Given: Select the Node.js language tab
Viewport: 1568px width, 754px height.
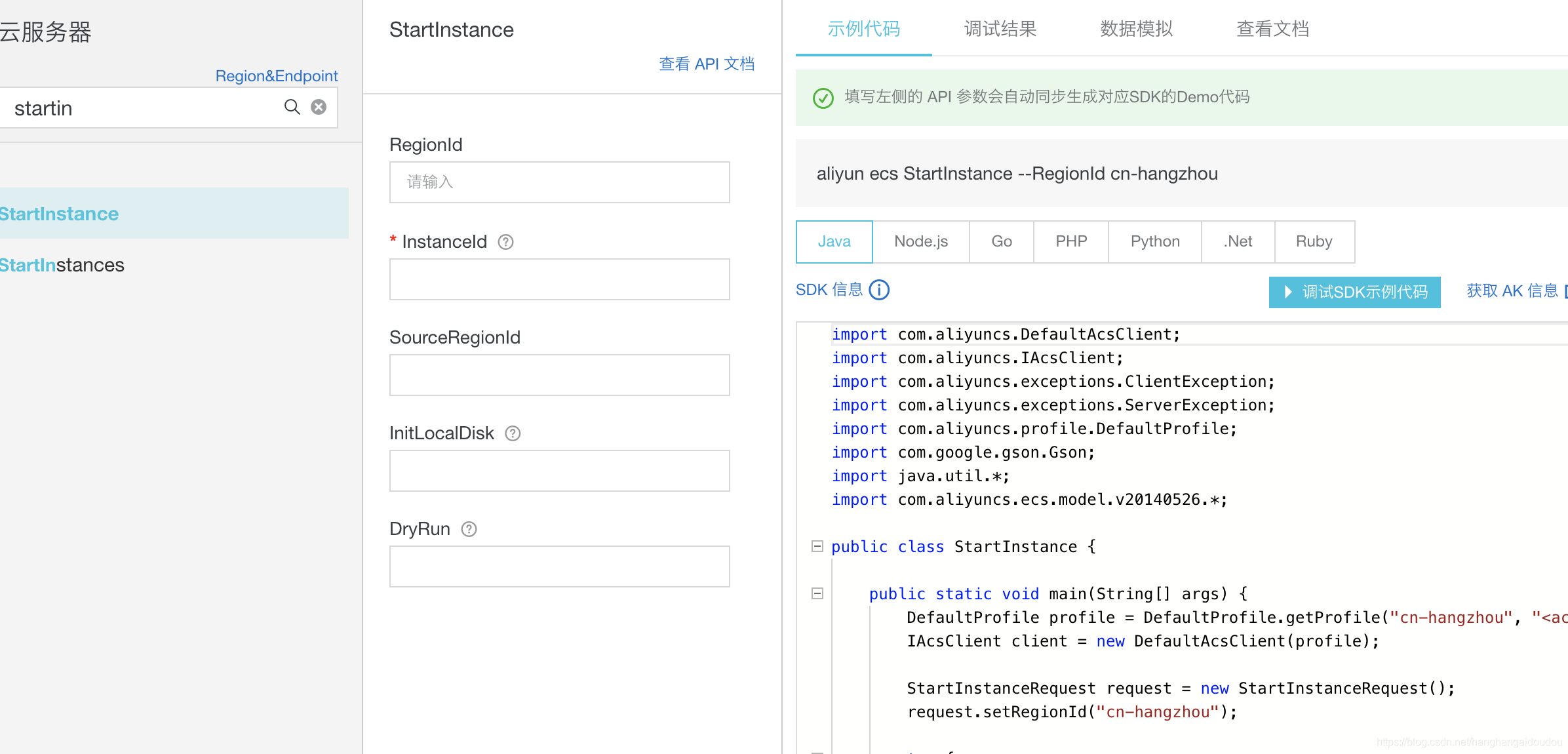Looking at the screenshot, I should pyautogui.click(x=920, y=241).
